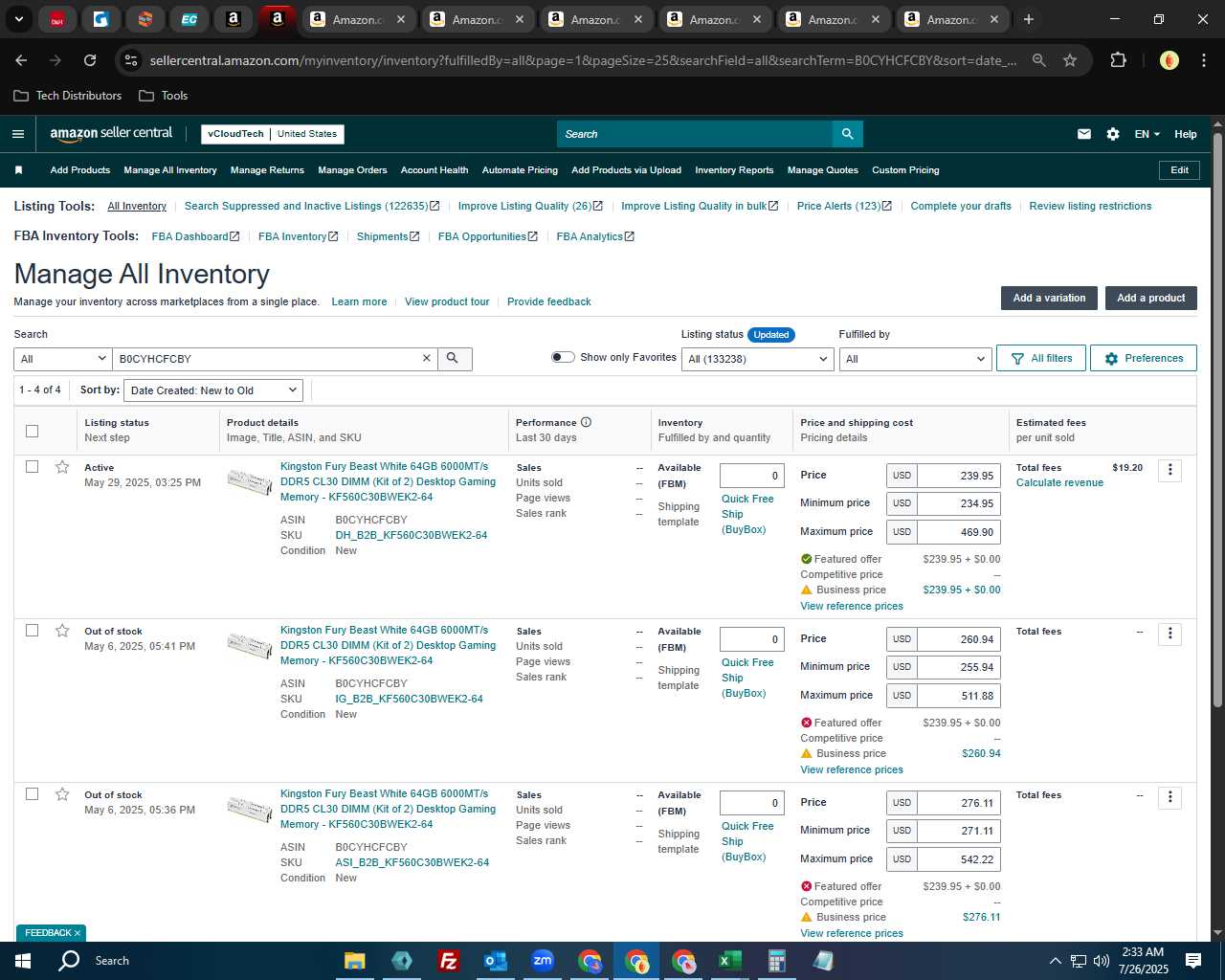Open the Seller Central hamburger menu
1225x980 pixels.
(18, 134)
